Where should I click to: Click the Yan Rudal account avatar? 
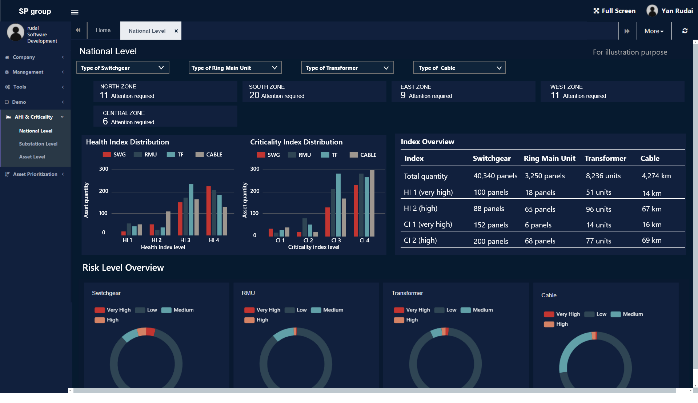tap(652, 10)
